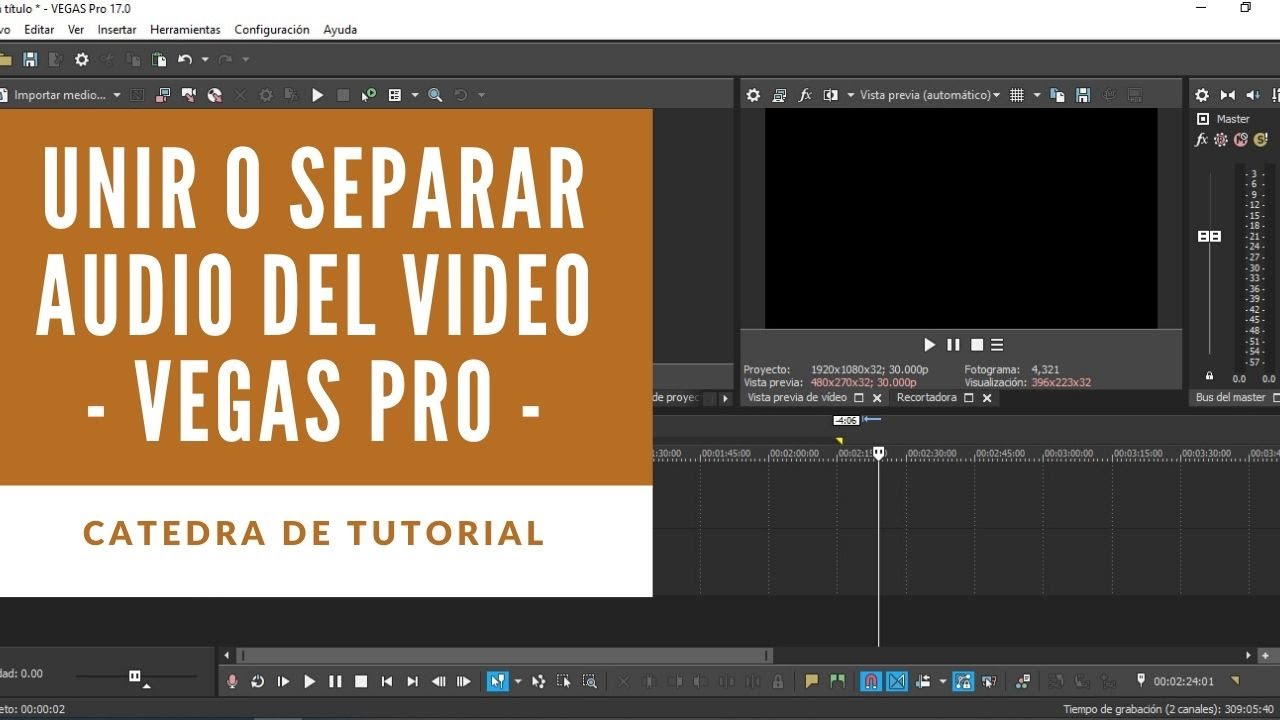Copy preview snapshot to clipboard
Screen dimensions: 1280x720
click(1058, 95)
